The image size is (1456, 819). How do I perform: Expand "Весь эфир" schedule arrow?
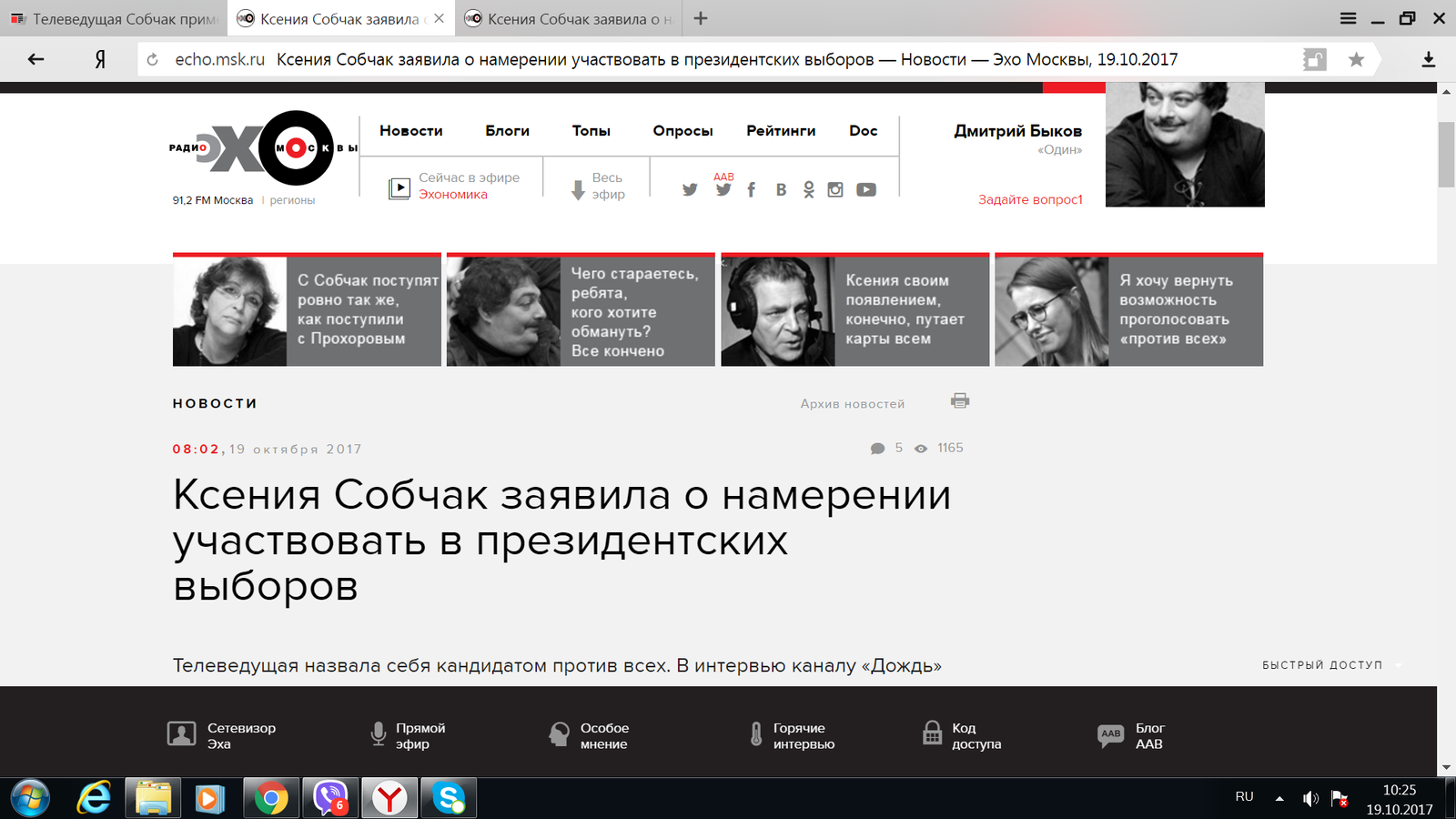[x=578, y=189]
